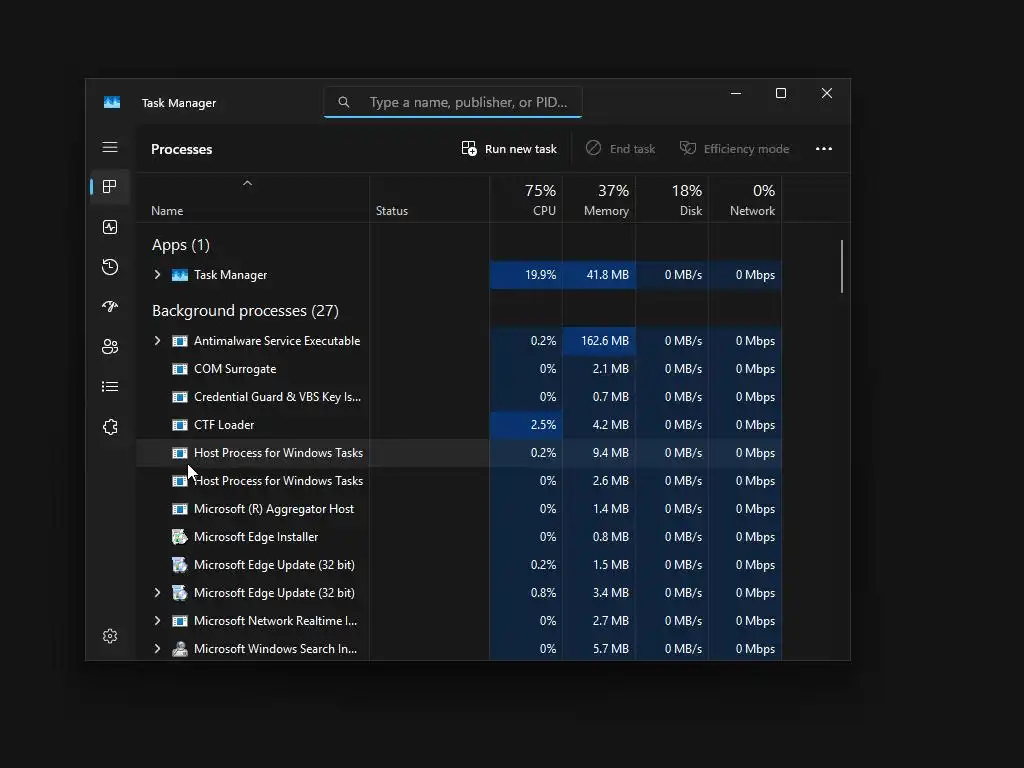This screenshot has height=768, width=1024.
Task: Click the Apps (1) group heading
Action: click(181, 245)
